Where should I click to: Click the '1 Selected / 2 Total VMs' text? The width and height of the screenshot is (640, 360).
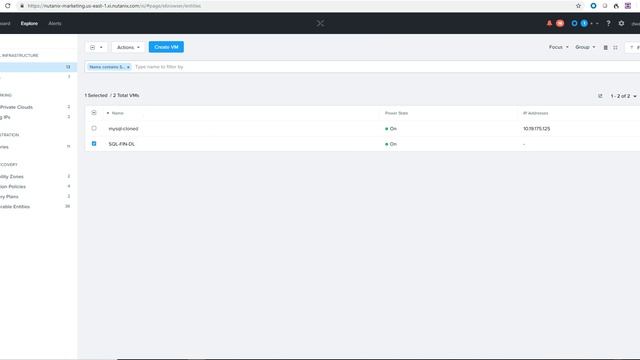[x=112, y=95]
